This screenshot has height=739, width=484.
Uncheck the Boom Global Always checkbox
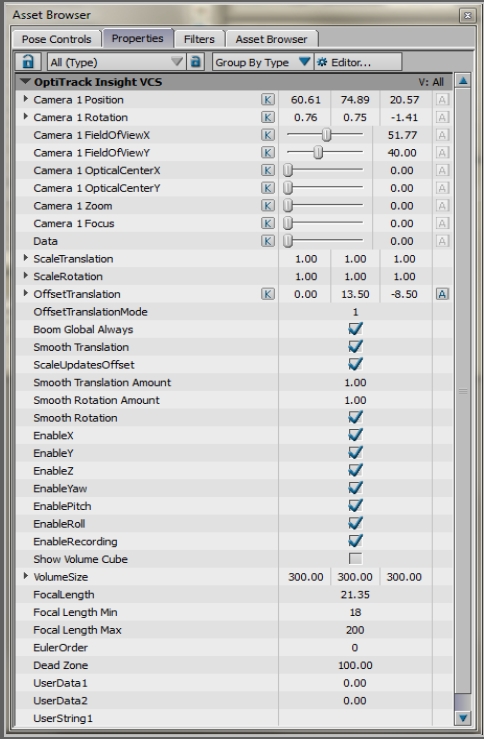pyautogui.click(x=355, y=328)
